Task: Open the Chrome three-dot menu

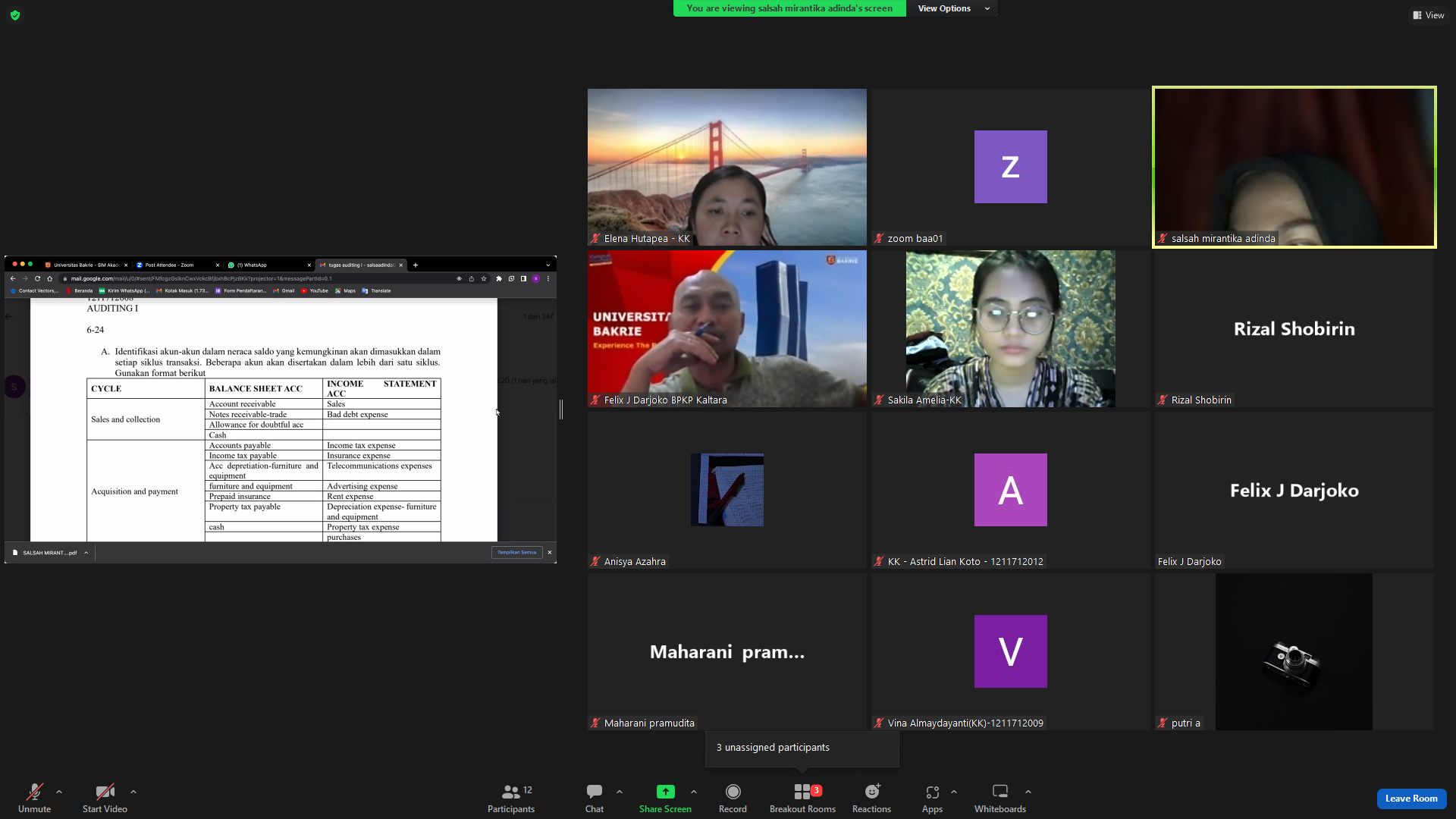Action: tap(548, 278)
